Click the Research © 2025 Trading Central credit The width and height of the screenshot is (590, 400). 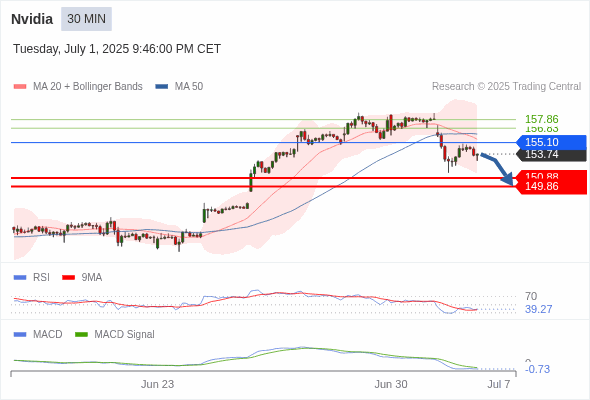tap(506, 87)
